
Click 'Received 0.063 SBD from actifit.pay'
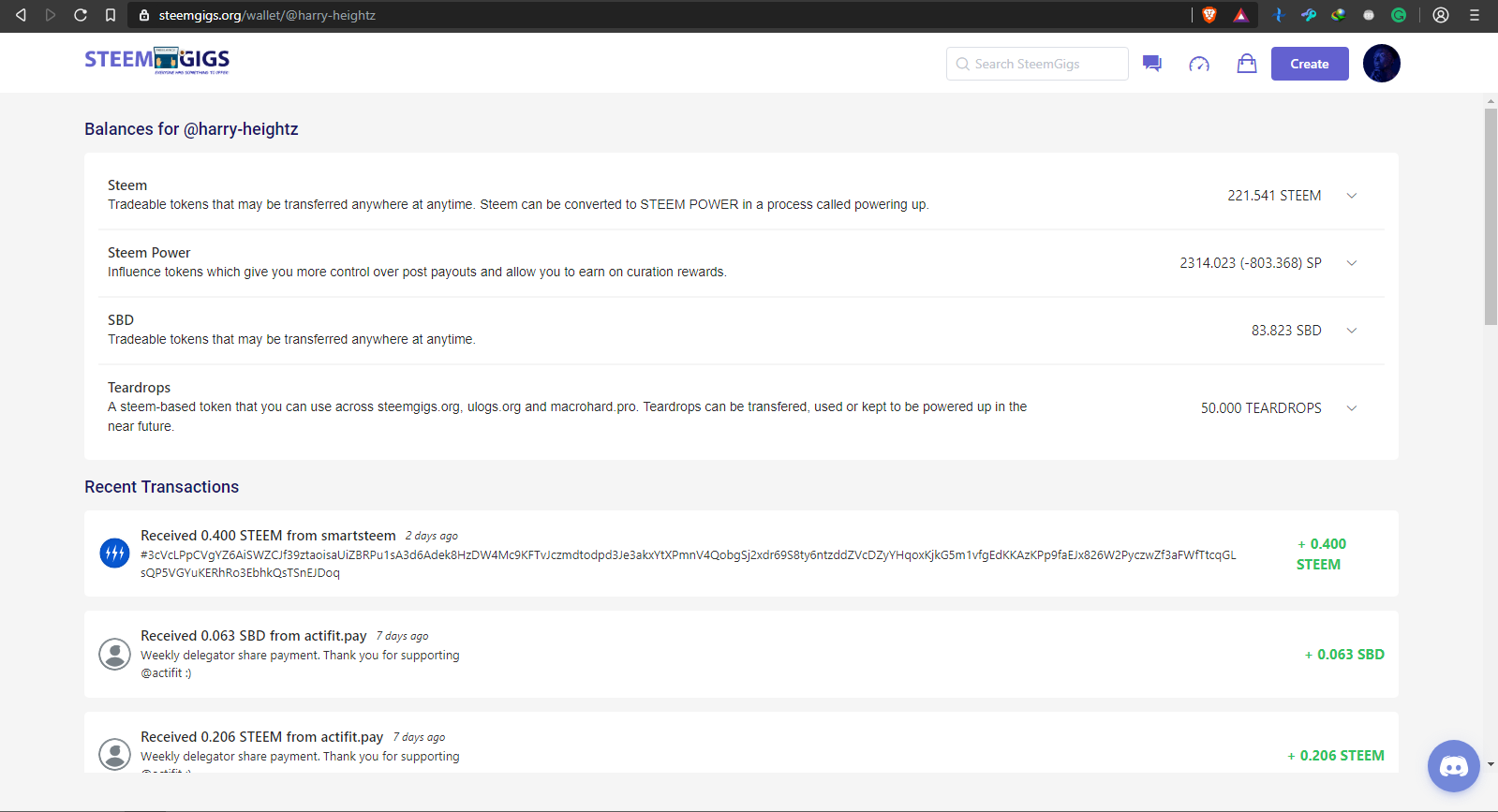(254, 636)
